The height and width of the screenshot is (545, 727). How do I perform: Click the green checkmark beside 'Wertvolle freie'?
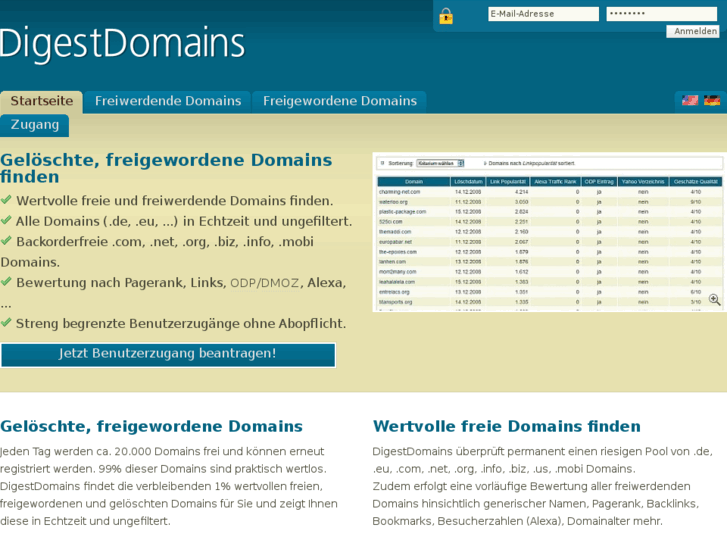[6, 200]
